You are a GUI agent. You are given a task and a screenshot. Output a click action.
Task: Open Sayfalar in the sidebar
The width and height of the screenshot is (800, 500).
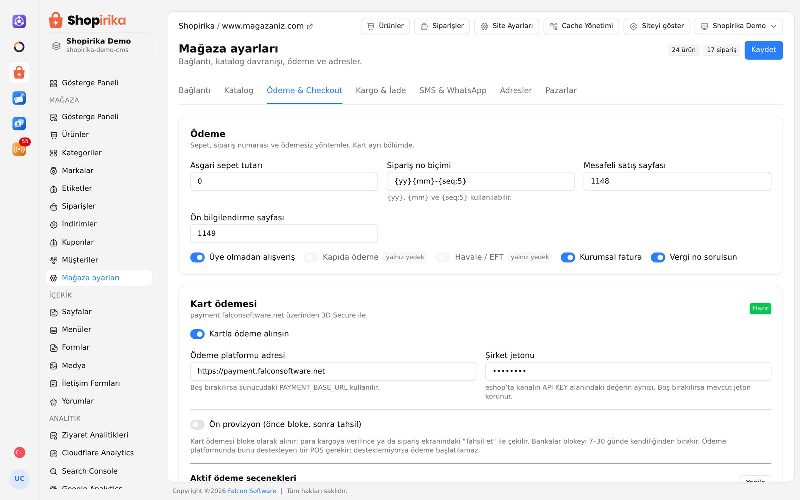point(99,312)
